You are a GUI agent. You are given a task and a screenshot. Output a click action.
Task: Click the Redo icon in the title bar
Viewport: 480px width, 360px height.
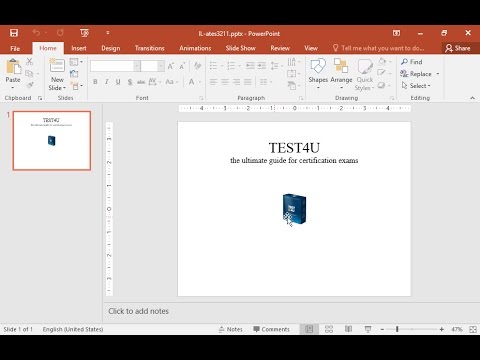60,33
